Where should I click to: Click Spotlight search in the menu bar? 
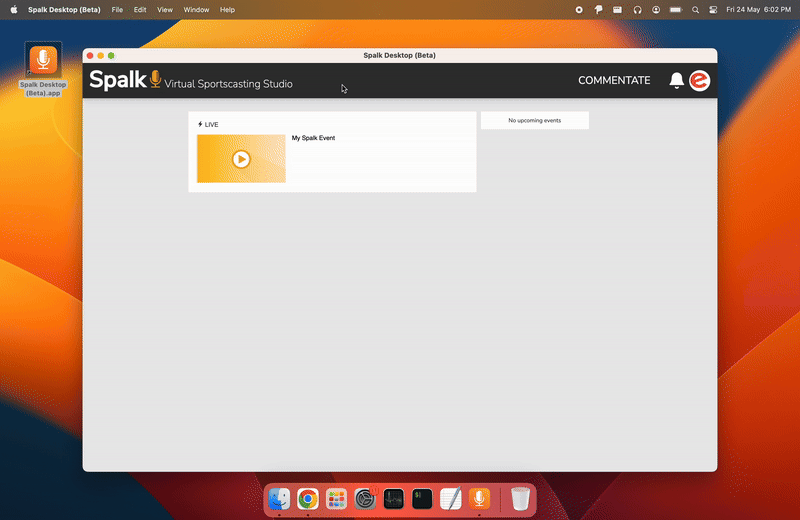pos(695,10)
